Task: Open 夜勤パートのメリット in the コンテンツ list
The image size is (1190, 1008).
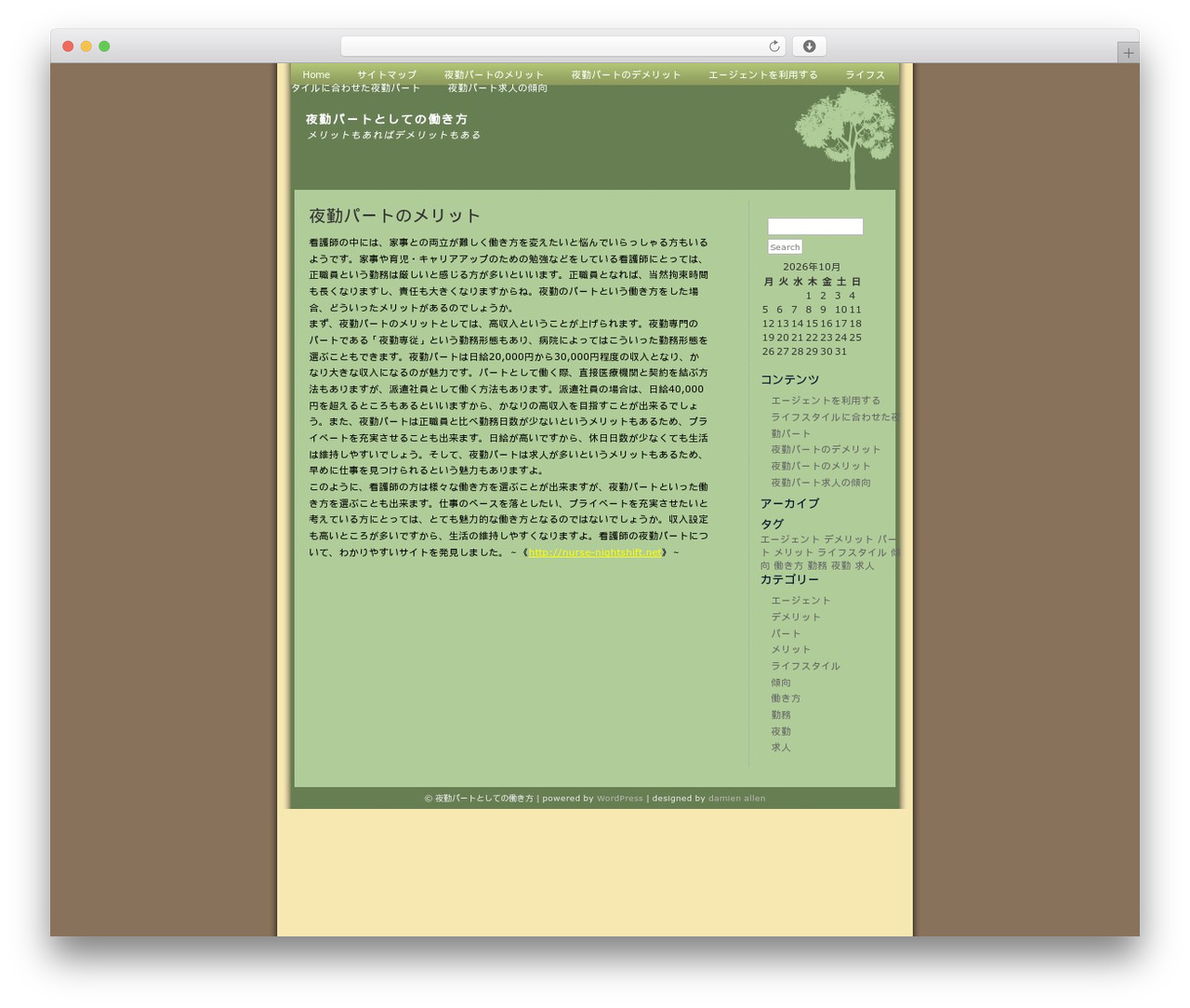Action: tap(821, 466)
